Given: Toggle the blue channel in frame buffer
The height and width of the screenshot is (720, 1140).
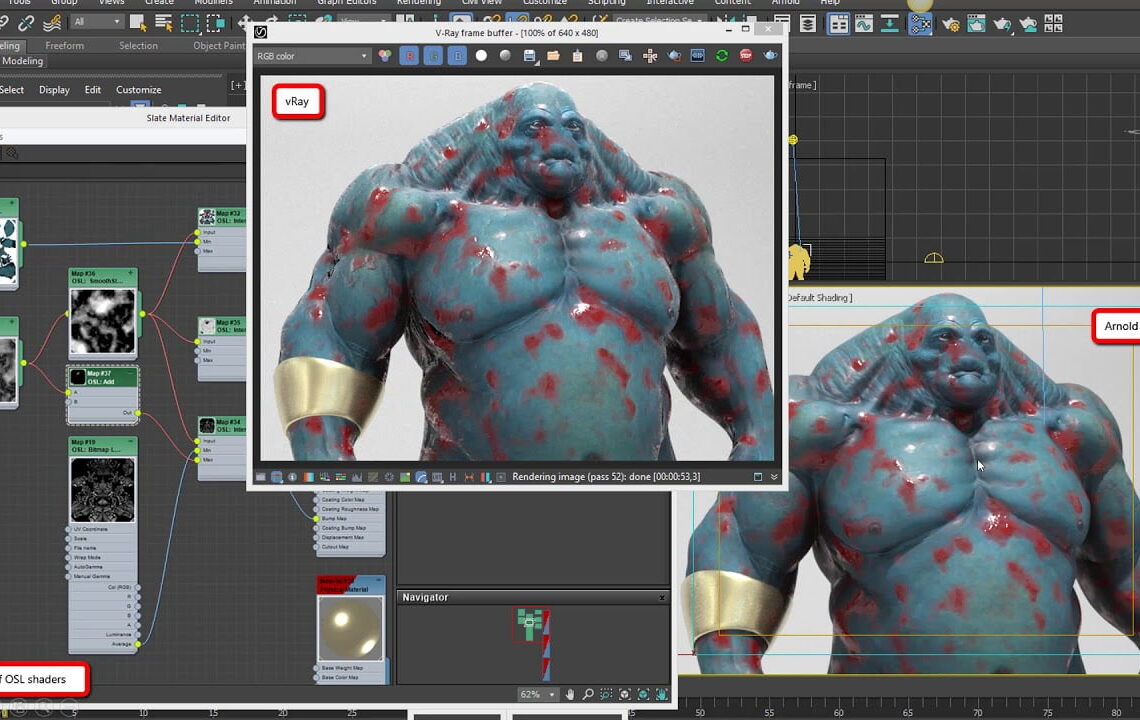Looking at the screenshot, I should tap(457, 56).
